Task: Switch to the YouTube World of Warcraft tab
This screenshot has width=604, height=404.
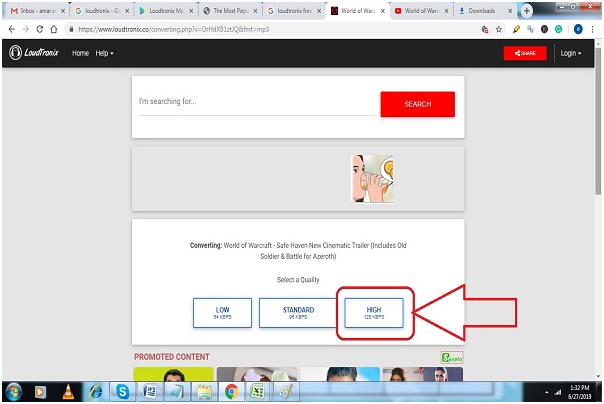Action: pos(421,11)
